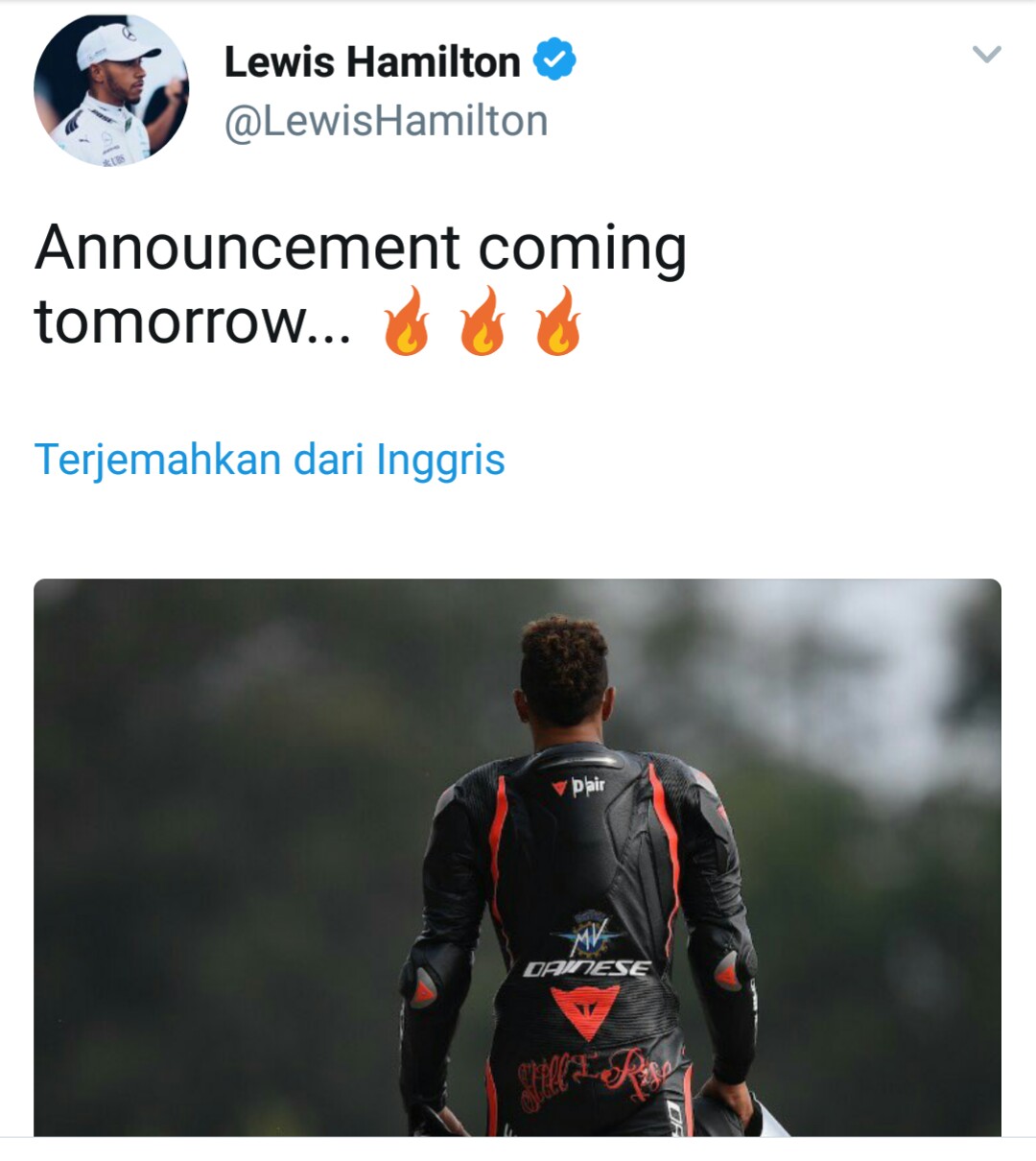Click Terjemahkan dari Inggris translate link
Image resolution: width=1036 pixels, height=1161 pixels.
(270, 459)
